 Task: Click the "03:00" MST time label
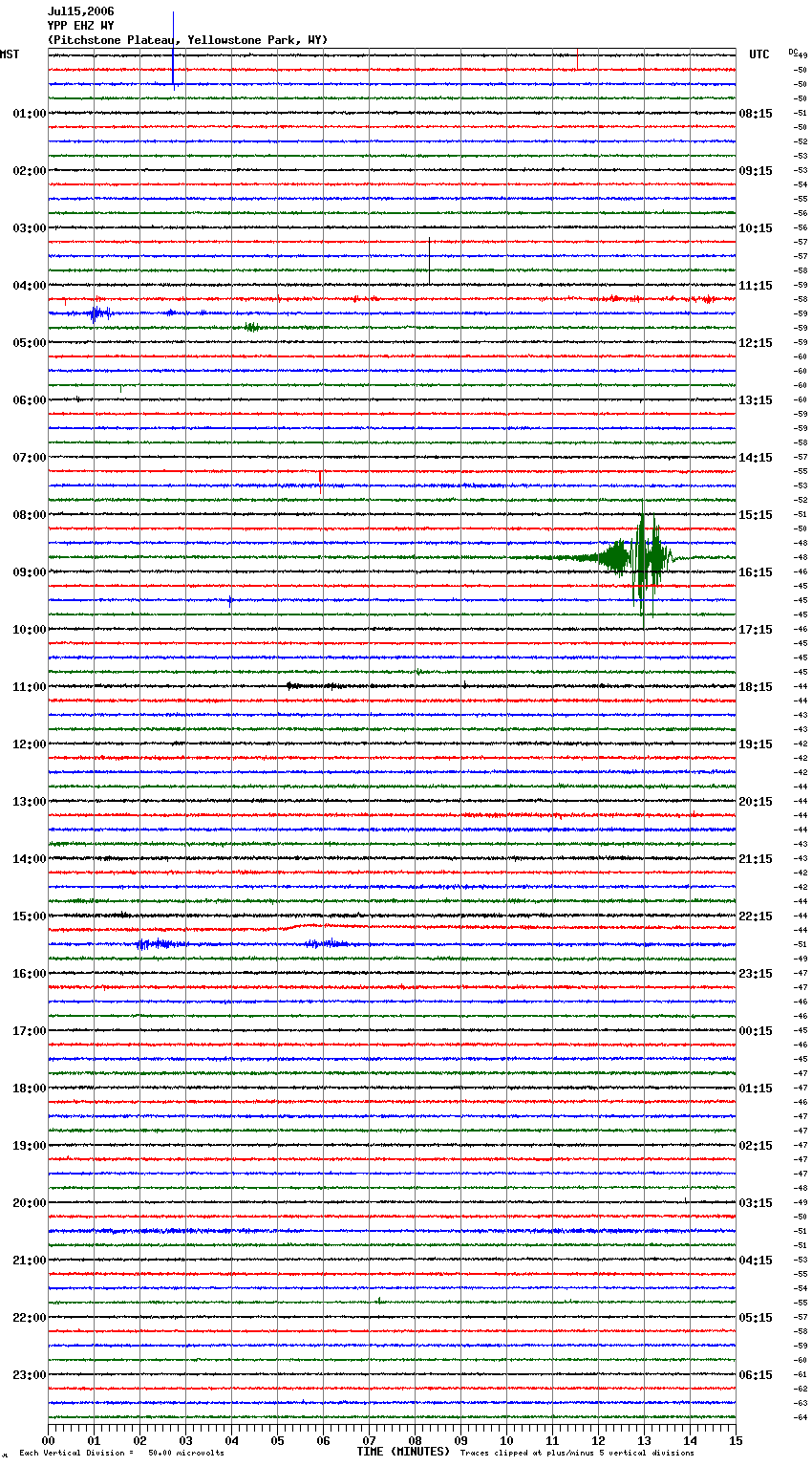point(30,228)
